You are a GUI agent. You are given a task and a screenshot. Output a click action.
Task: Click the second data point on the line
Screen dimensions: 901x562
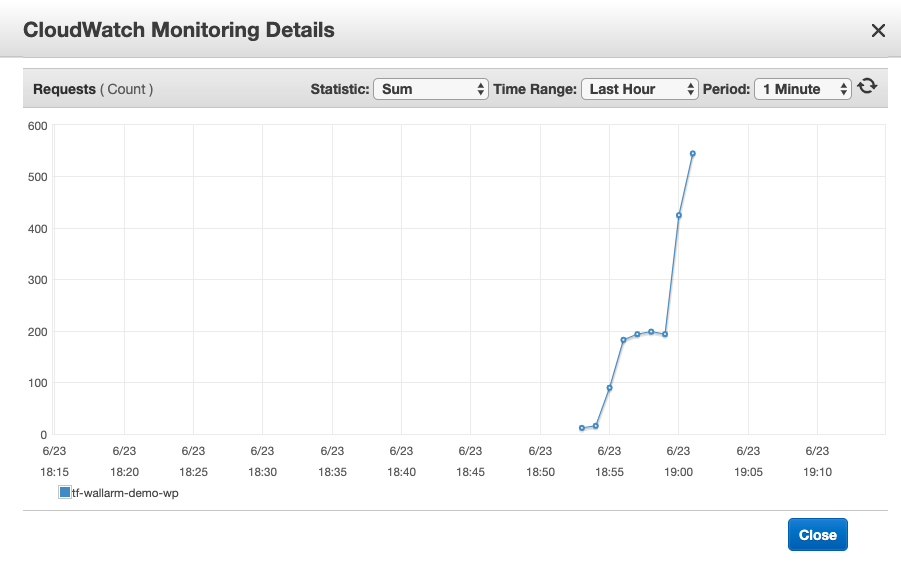point(596,426)
